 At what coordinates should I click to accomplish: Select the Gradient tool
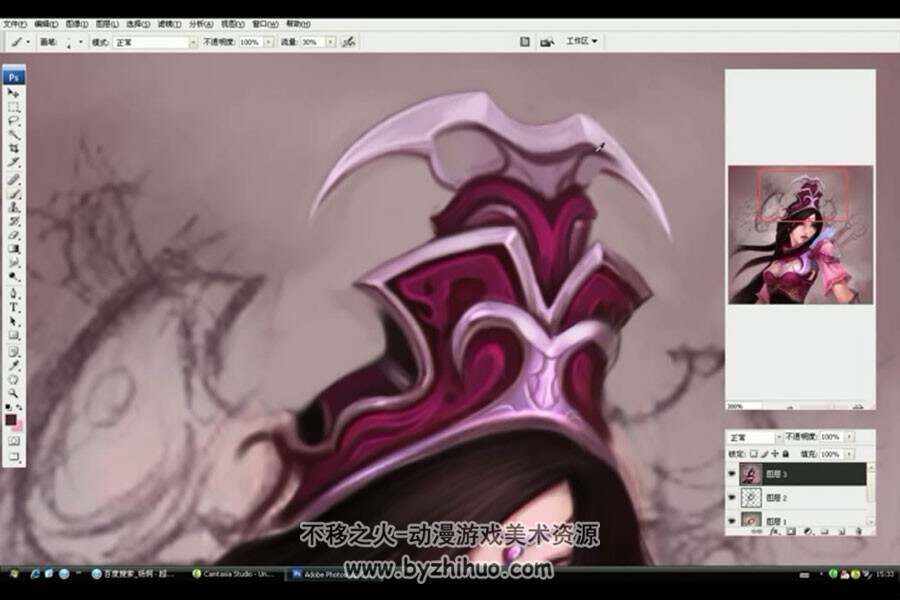pyautogui.click(x=13, y=249)
